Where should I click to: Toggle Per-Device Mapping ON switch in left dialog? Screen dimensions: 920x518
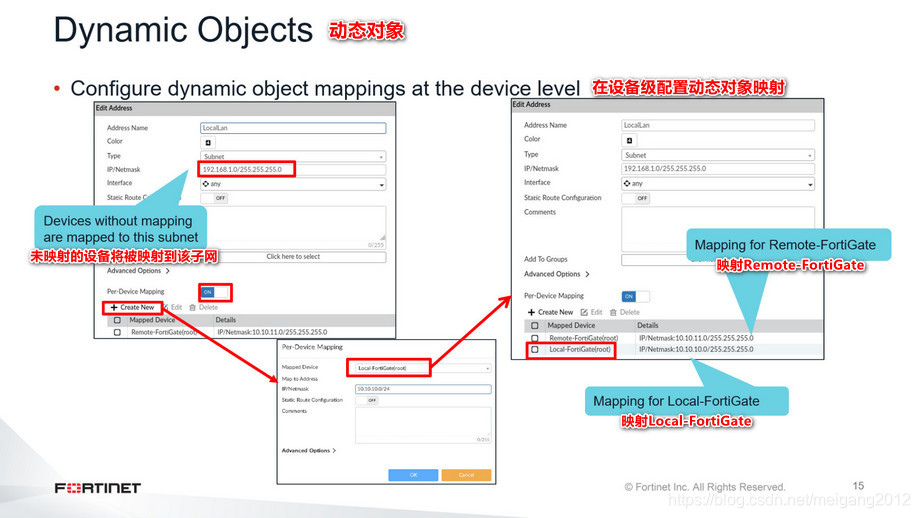(214, 292)
